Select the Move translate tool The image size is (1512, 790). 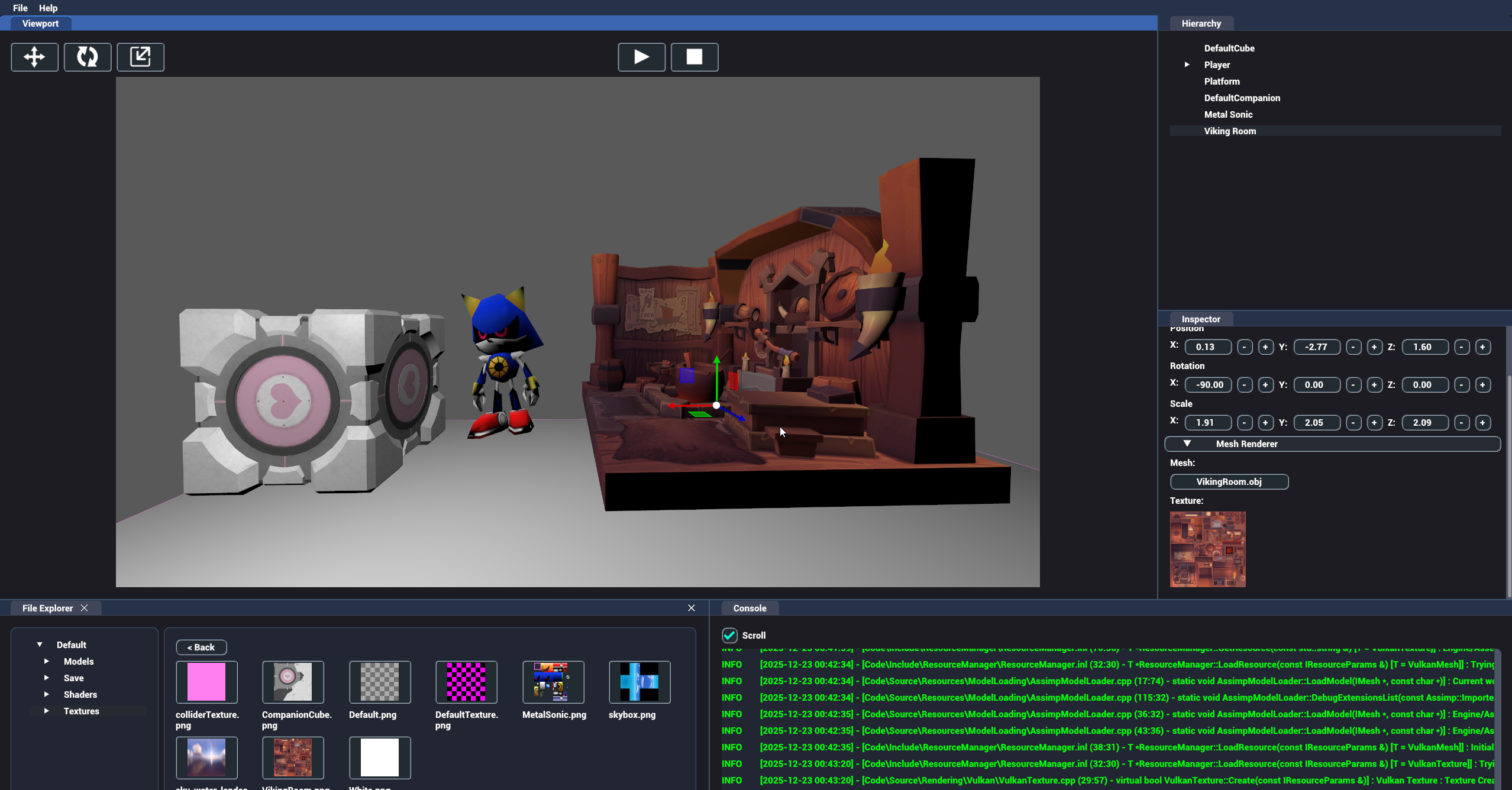pyautogui.click(x=34, y=57)
